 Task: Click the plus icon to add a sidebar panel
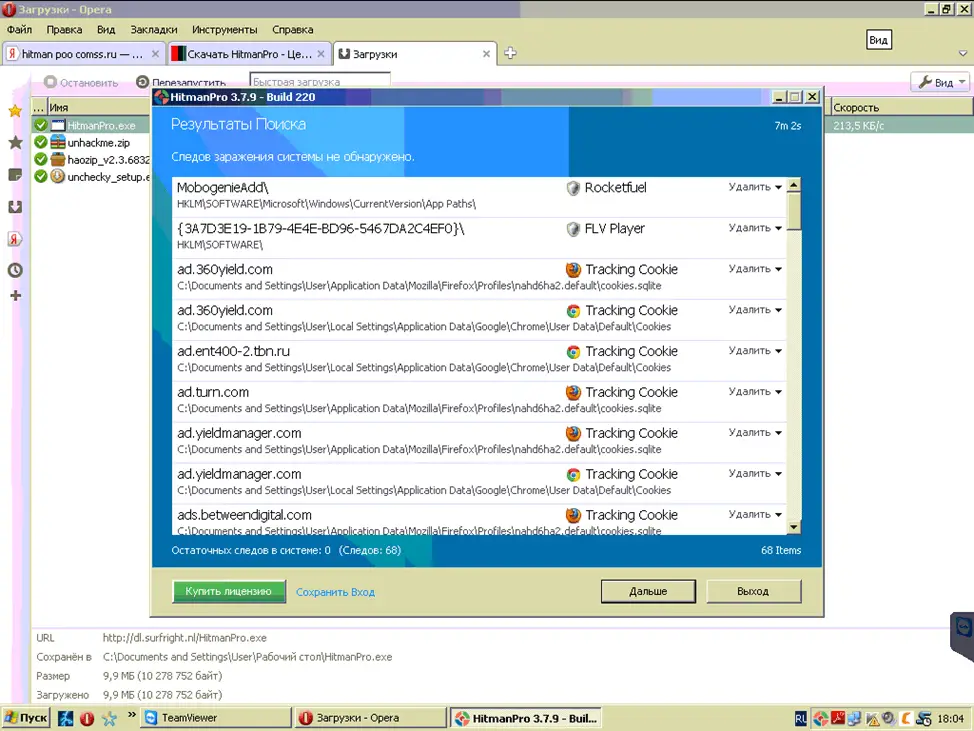coord(15,296)
